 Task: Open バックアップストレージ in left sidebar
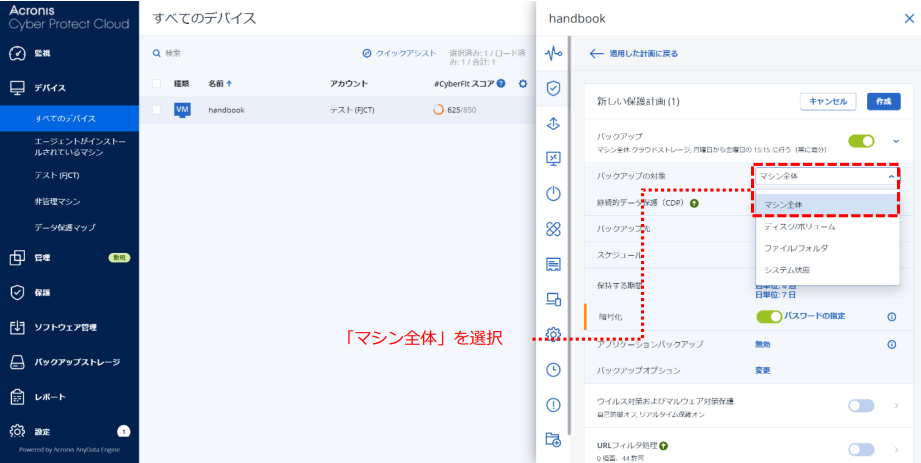[x=78, y=362]
